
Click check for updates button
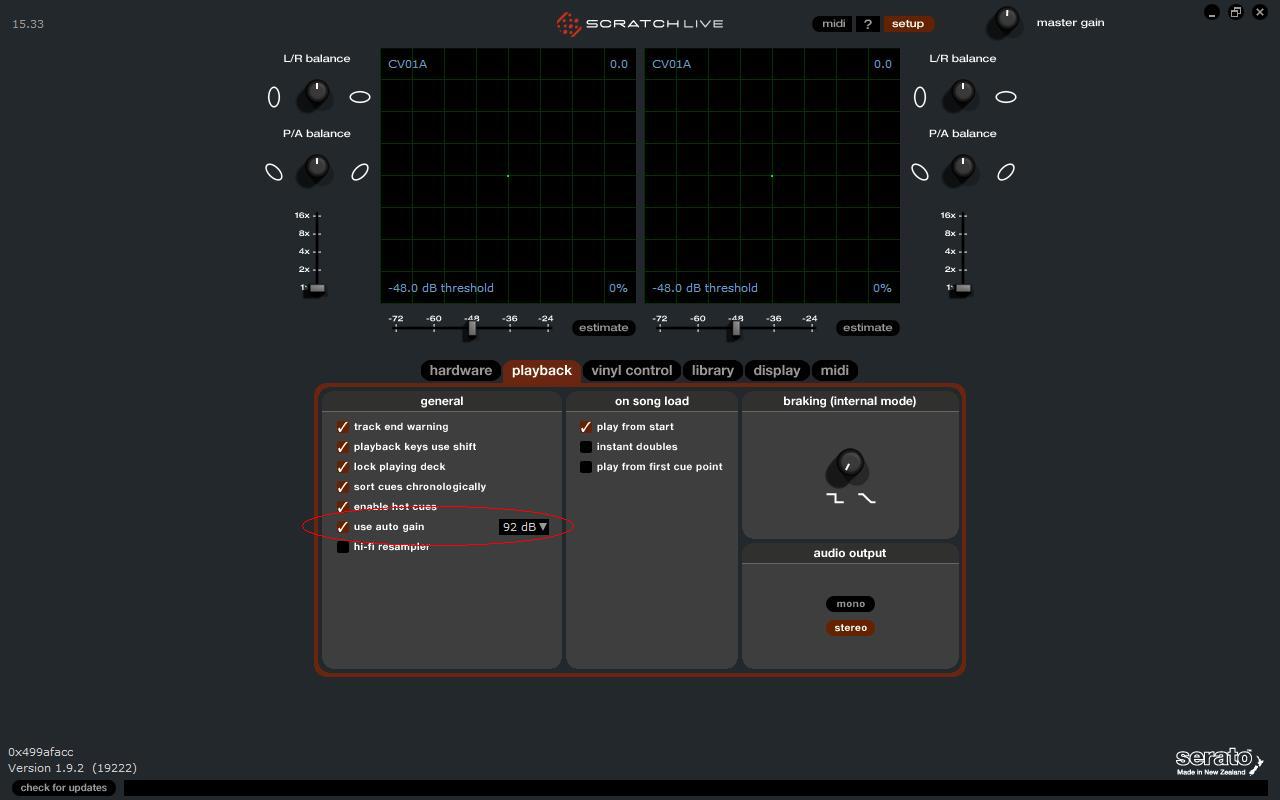coord(63,788)
